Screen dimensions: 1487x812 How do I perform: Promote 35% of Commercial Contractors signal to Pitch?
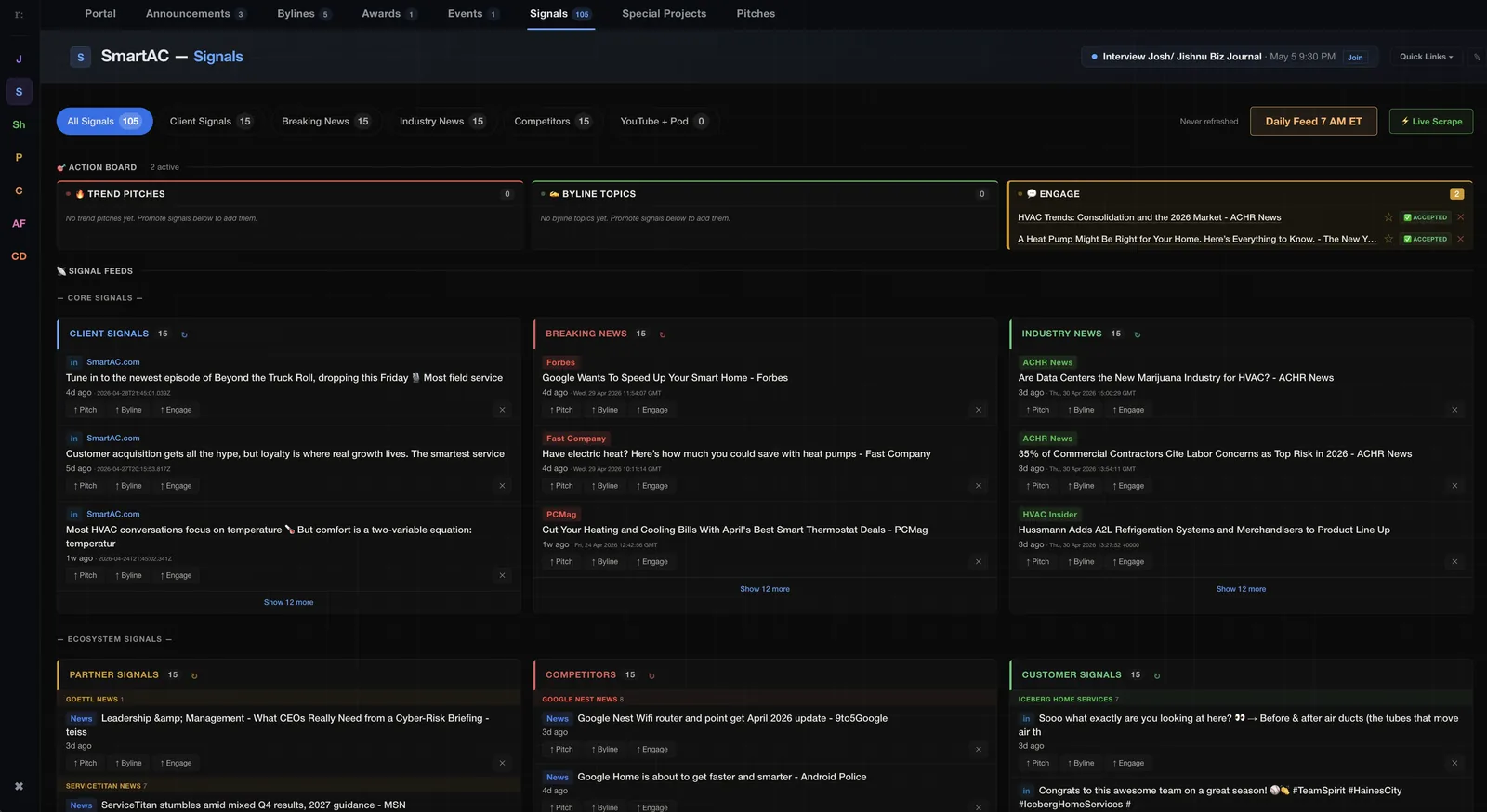(1037, 486)
